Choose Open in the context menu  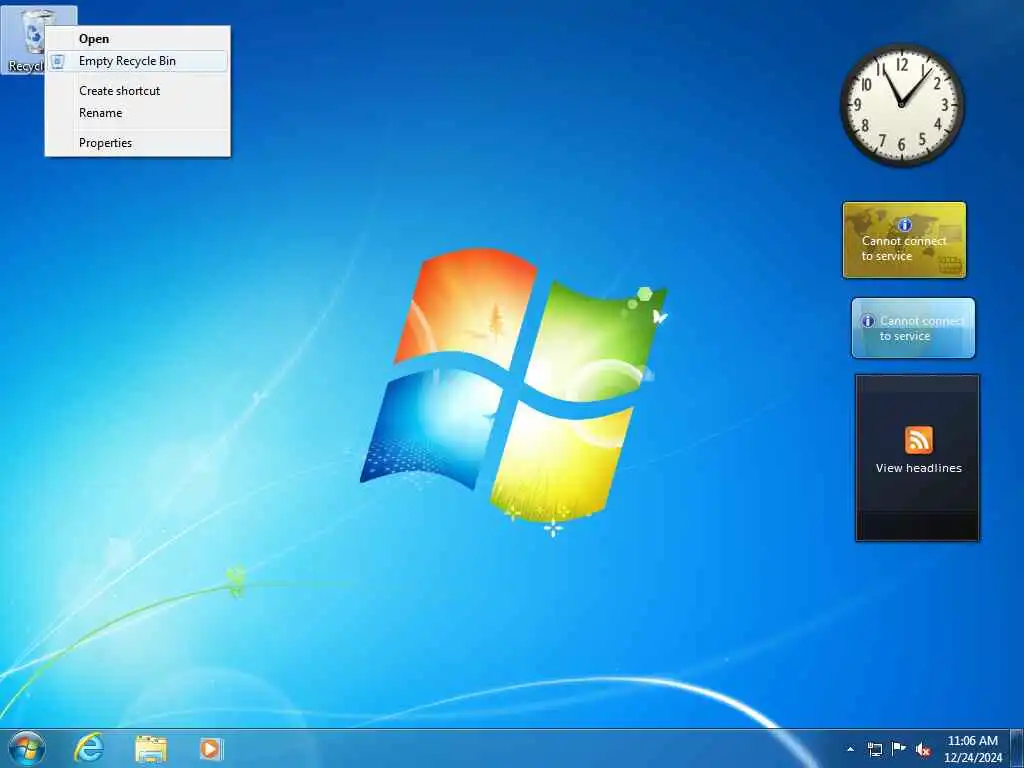pyautogui.click(x=94, y=39)
